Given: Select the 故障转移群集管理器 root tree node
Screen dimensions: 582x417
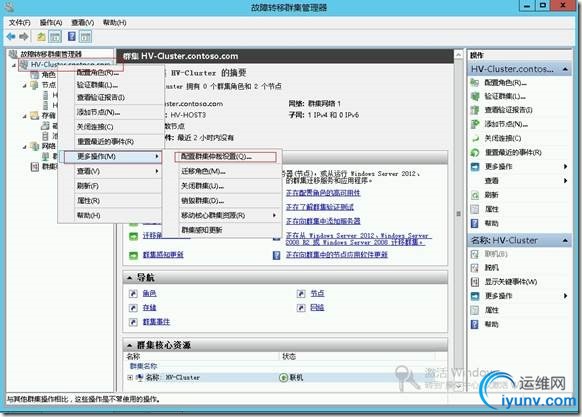Looking at the screenshot, I should pos(50,54).
